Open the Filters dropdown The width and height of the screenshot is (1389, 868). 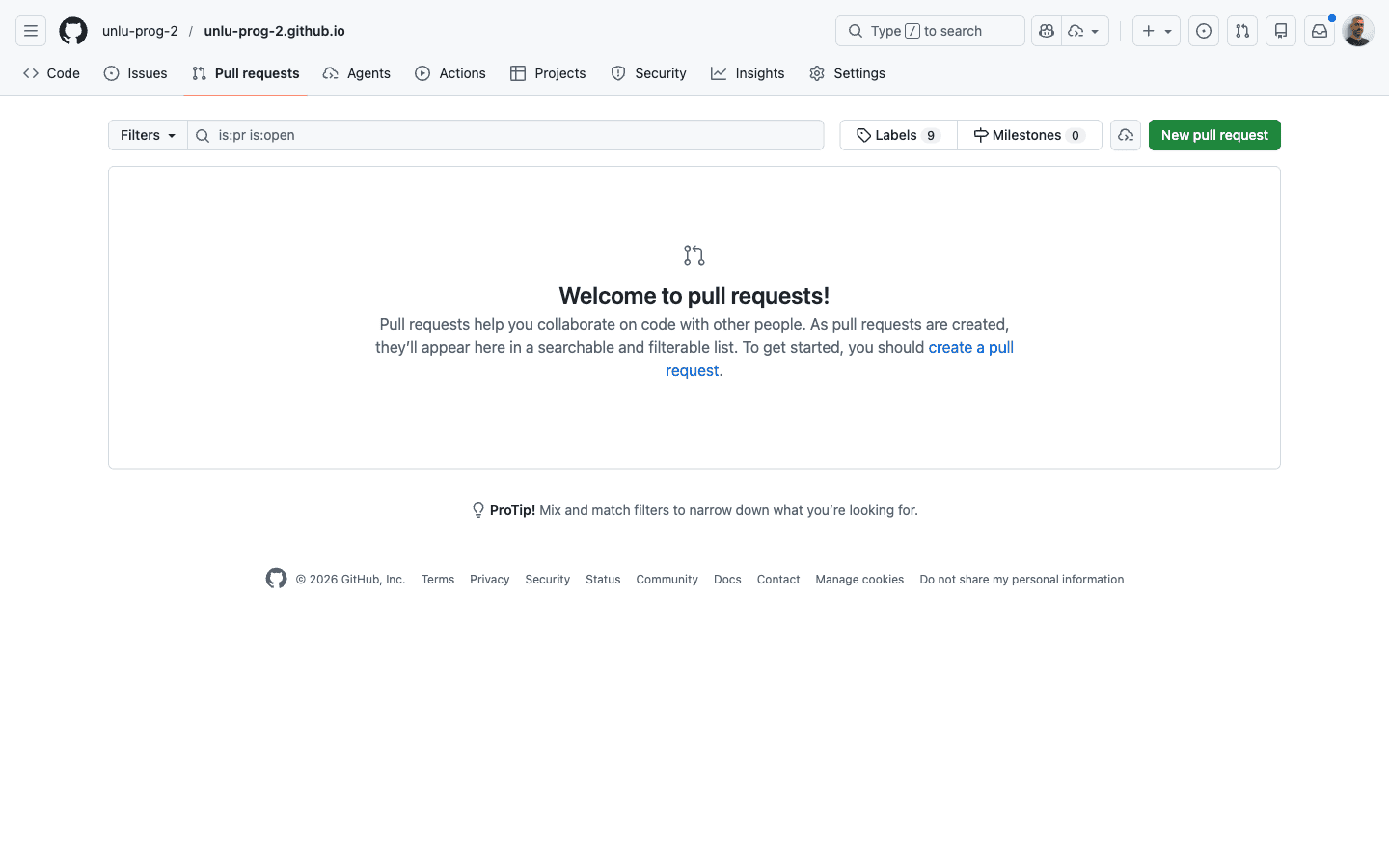click(x=146, y=135)
